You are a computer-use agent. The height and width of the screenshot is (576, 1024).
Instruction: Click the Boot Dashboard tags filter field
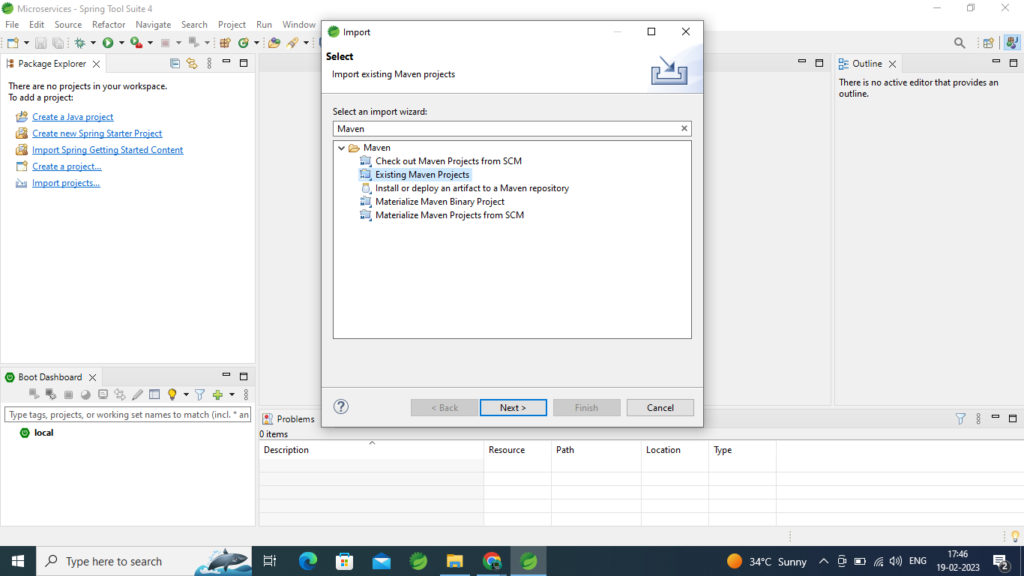click(128, 415)
